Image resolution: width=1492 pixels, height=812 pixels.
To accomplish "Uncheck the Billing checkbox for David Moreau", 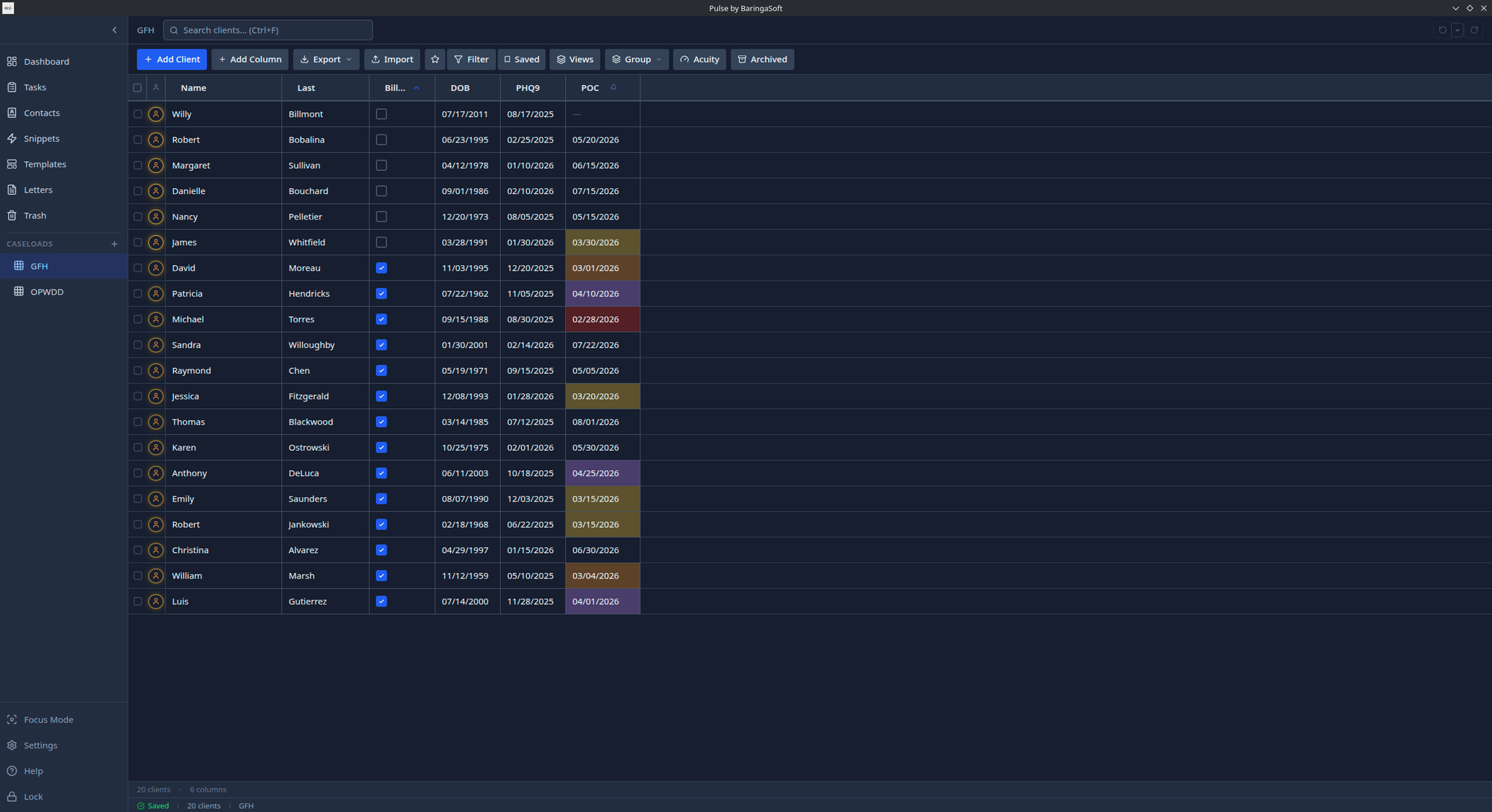I will click(x=381, y=267).
